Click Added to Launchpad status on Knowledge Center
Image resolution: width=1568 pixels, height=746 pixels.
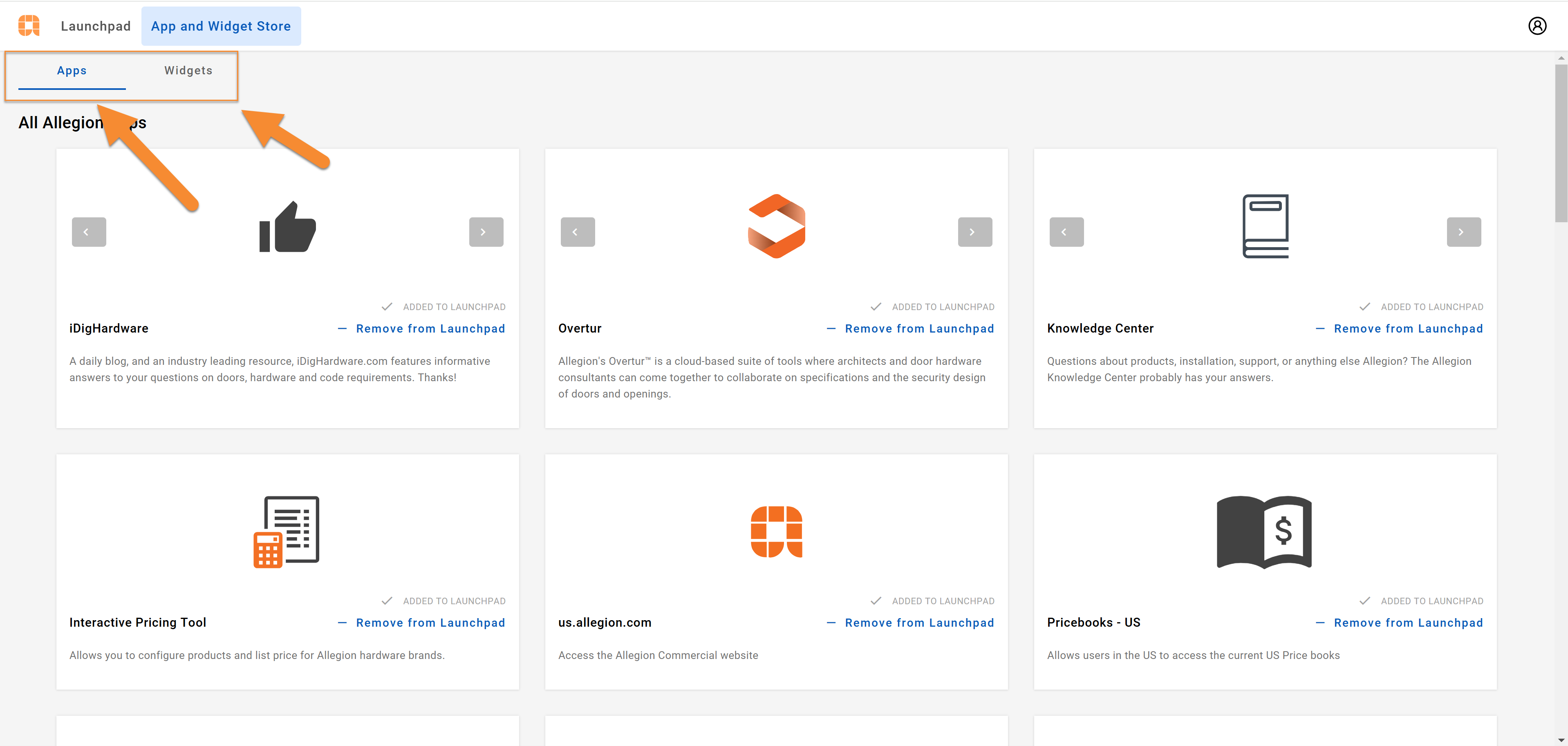1421,307
